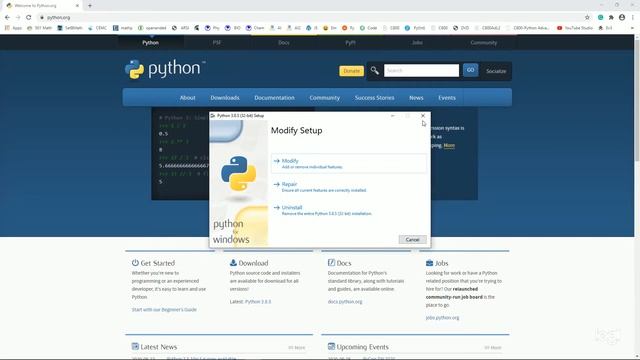Choose Modify in the Python Setup dialog

pos(349,163)
